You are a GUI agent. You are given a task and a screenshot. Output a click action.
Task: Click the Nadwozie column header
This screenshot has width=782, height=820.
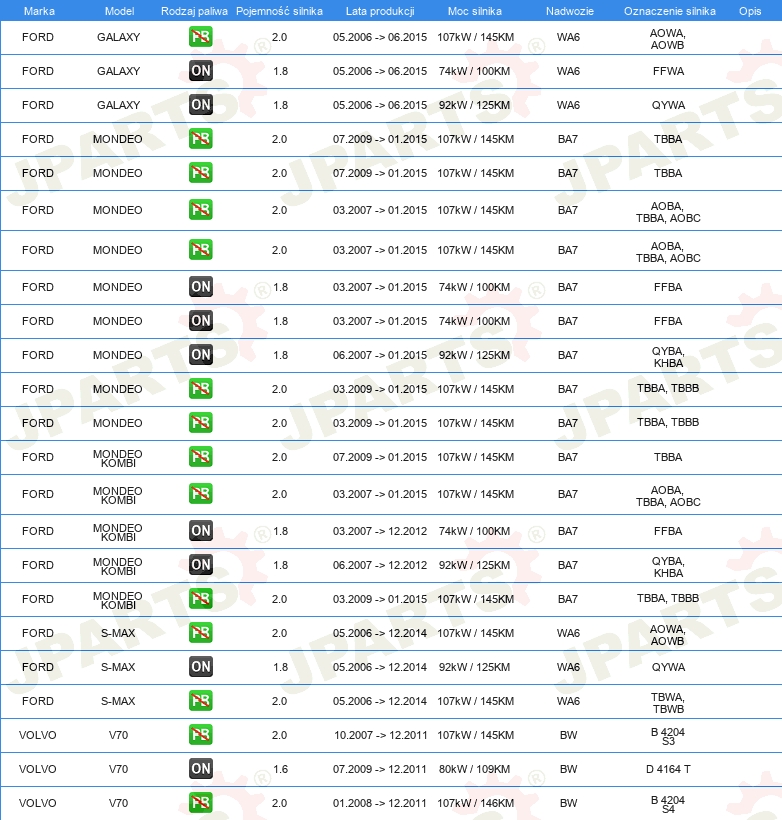coord(570,11)
